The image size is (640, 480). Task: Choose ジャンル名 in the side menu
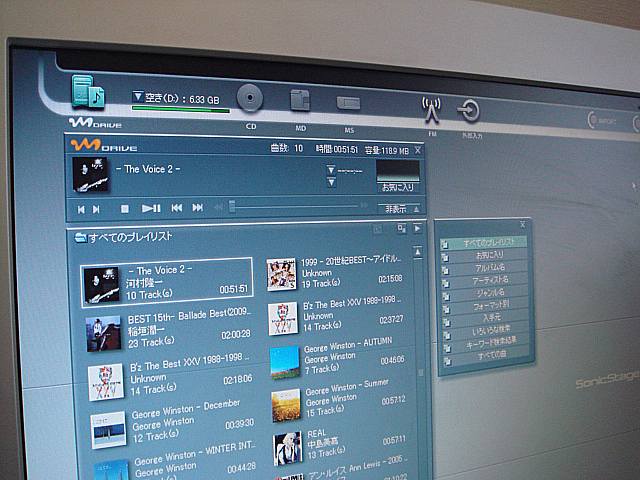(x=486, y=292)
